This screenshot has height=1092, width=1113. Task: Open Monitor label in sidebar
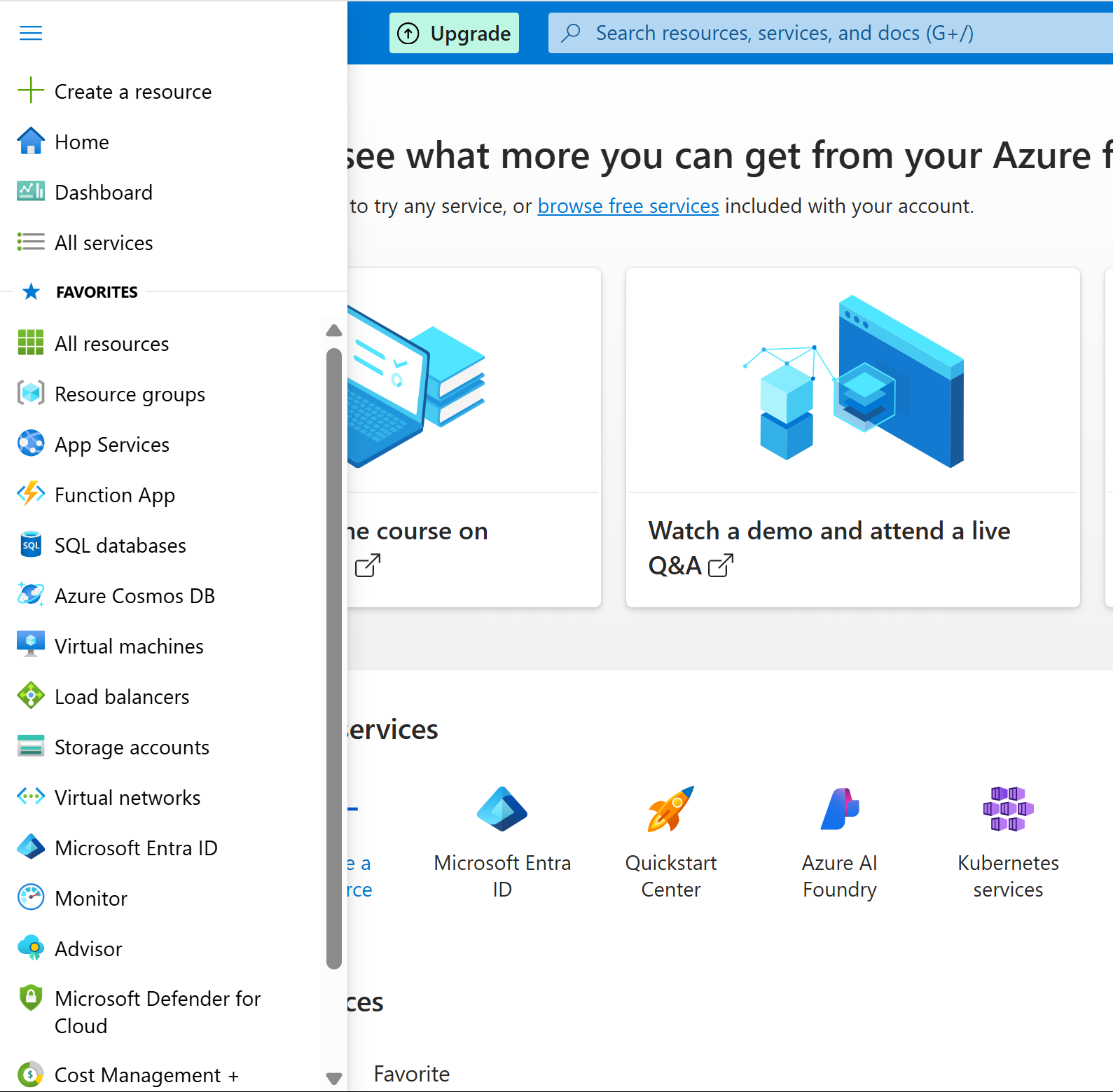coord(91,899)
